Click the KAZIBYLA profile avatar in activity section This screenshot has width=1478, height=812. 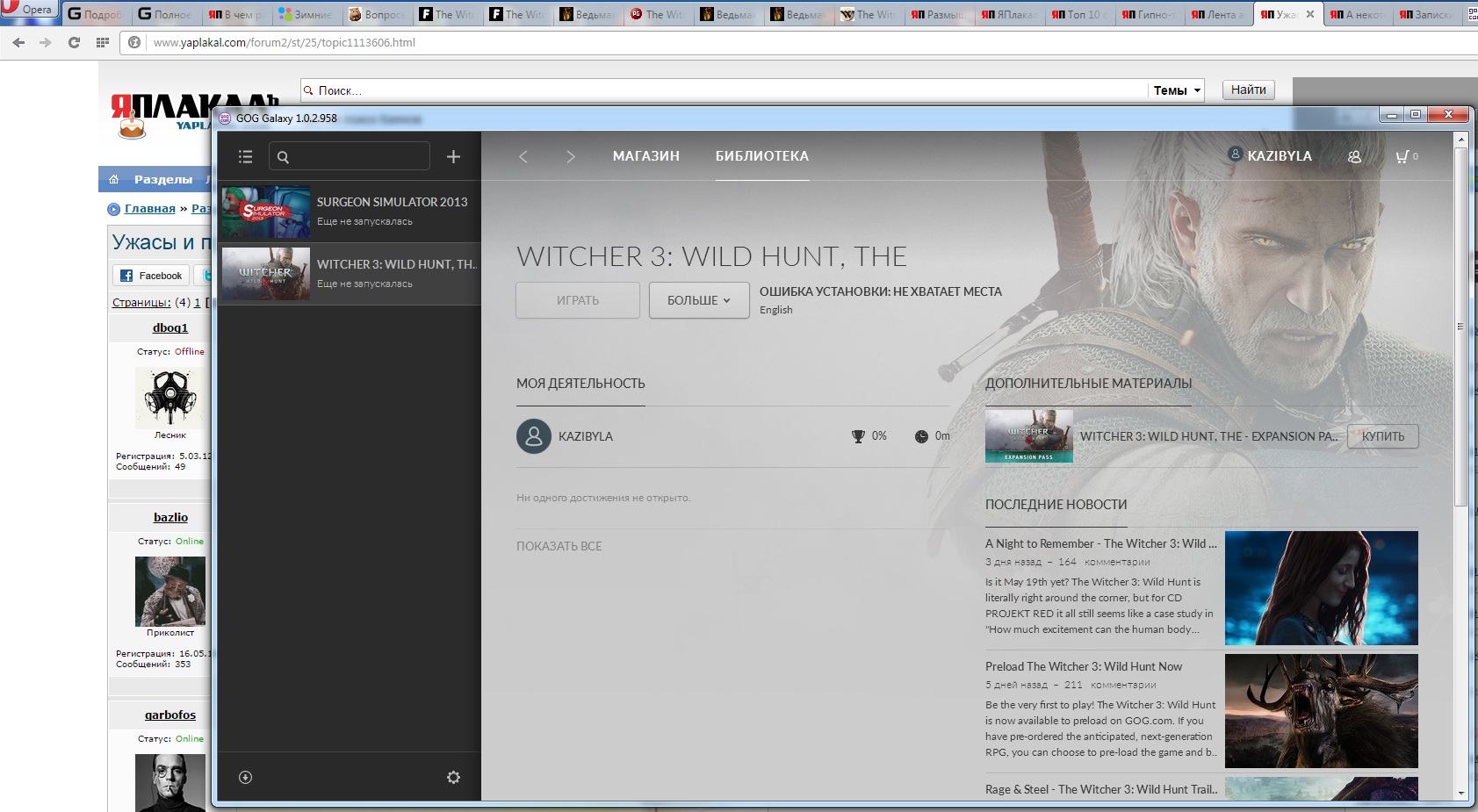pos(534,436)
